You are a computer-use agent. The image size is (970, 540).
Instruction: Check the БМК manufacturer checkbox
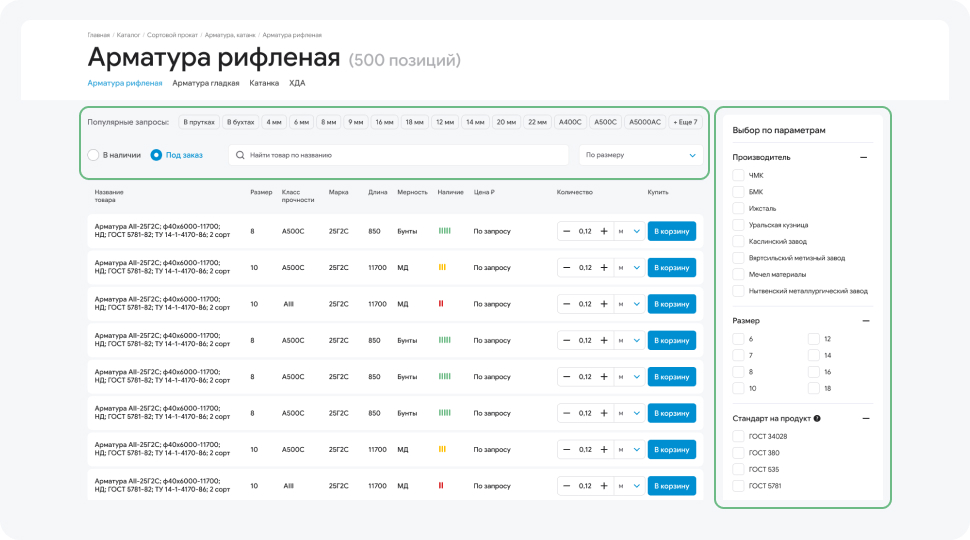tap(738, 192)
